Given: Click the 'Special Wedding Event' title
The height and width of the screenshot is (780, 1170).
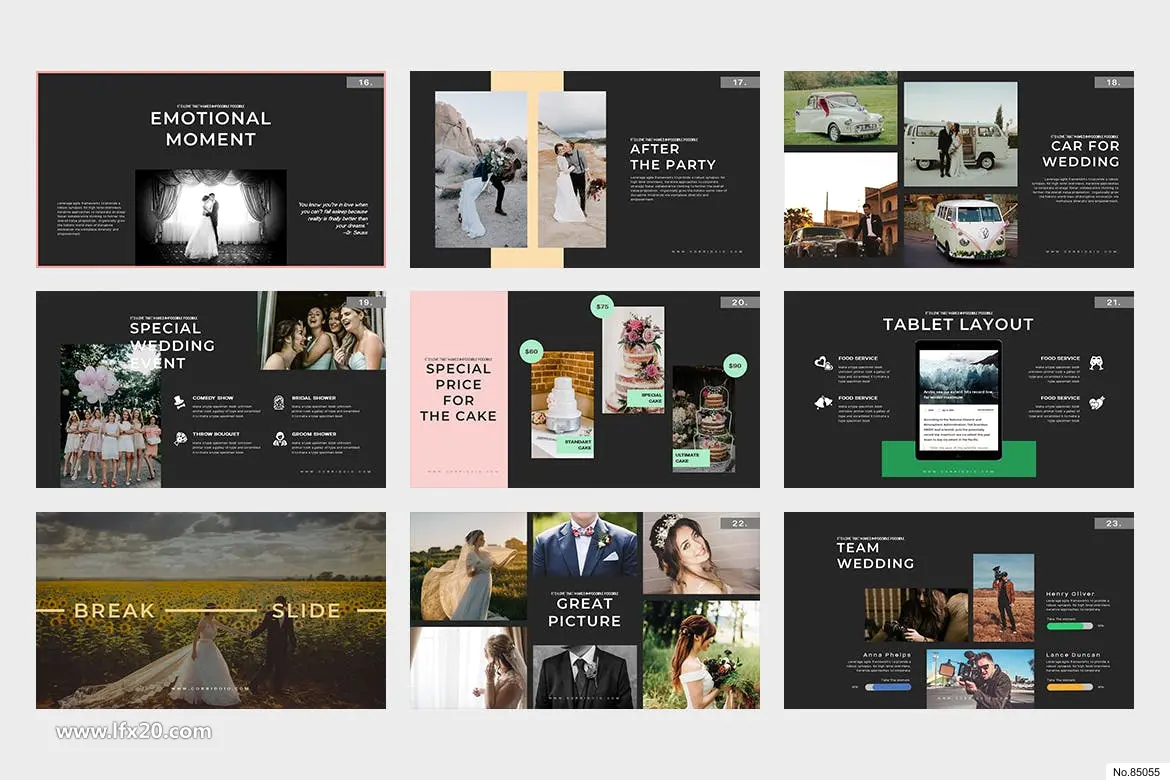Looking at the screenshot, I should [x=172, y=346].
